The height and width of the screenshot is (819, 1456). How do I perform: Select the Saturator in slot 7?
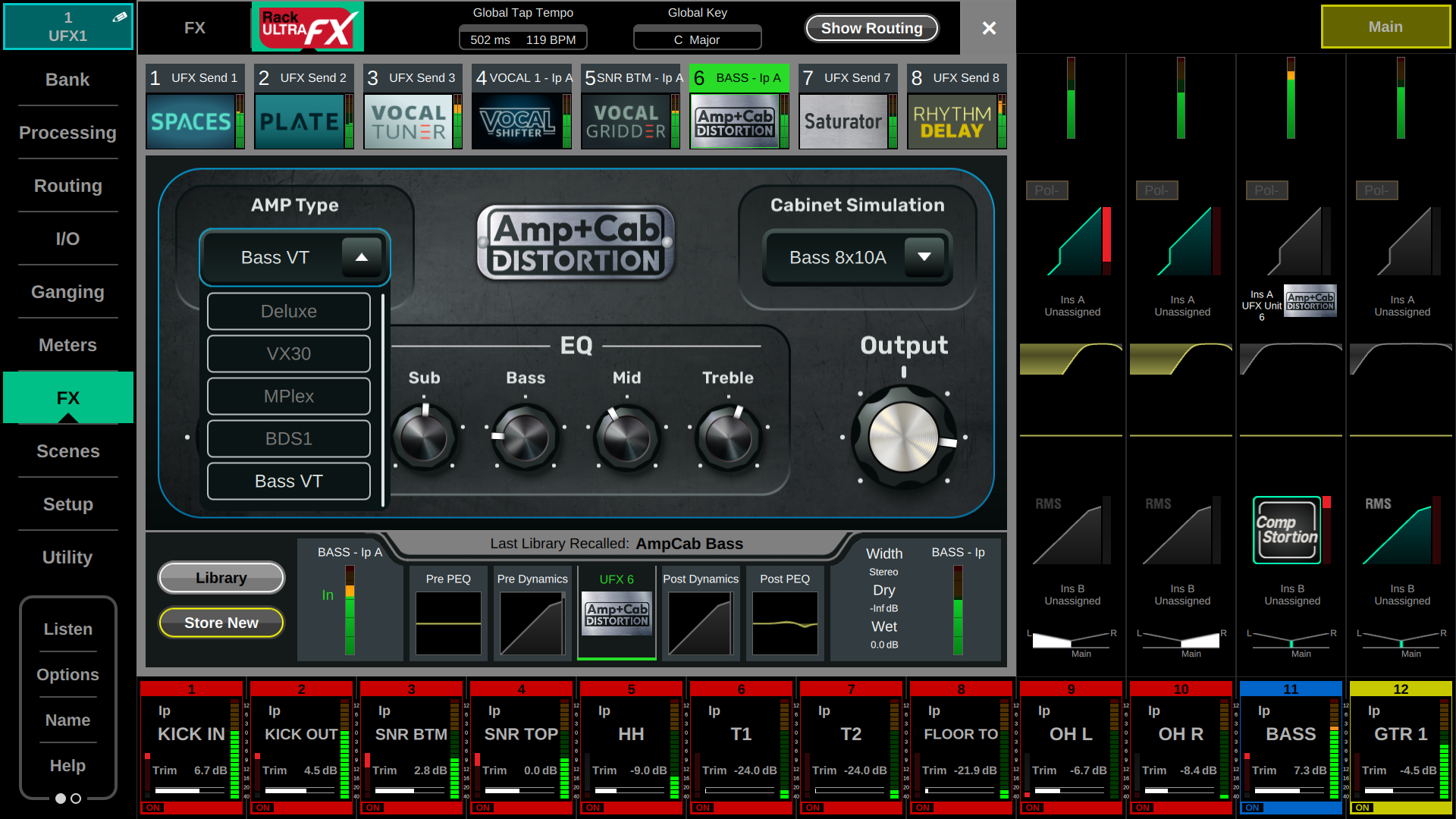[x=843, y=121]
